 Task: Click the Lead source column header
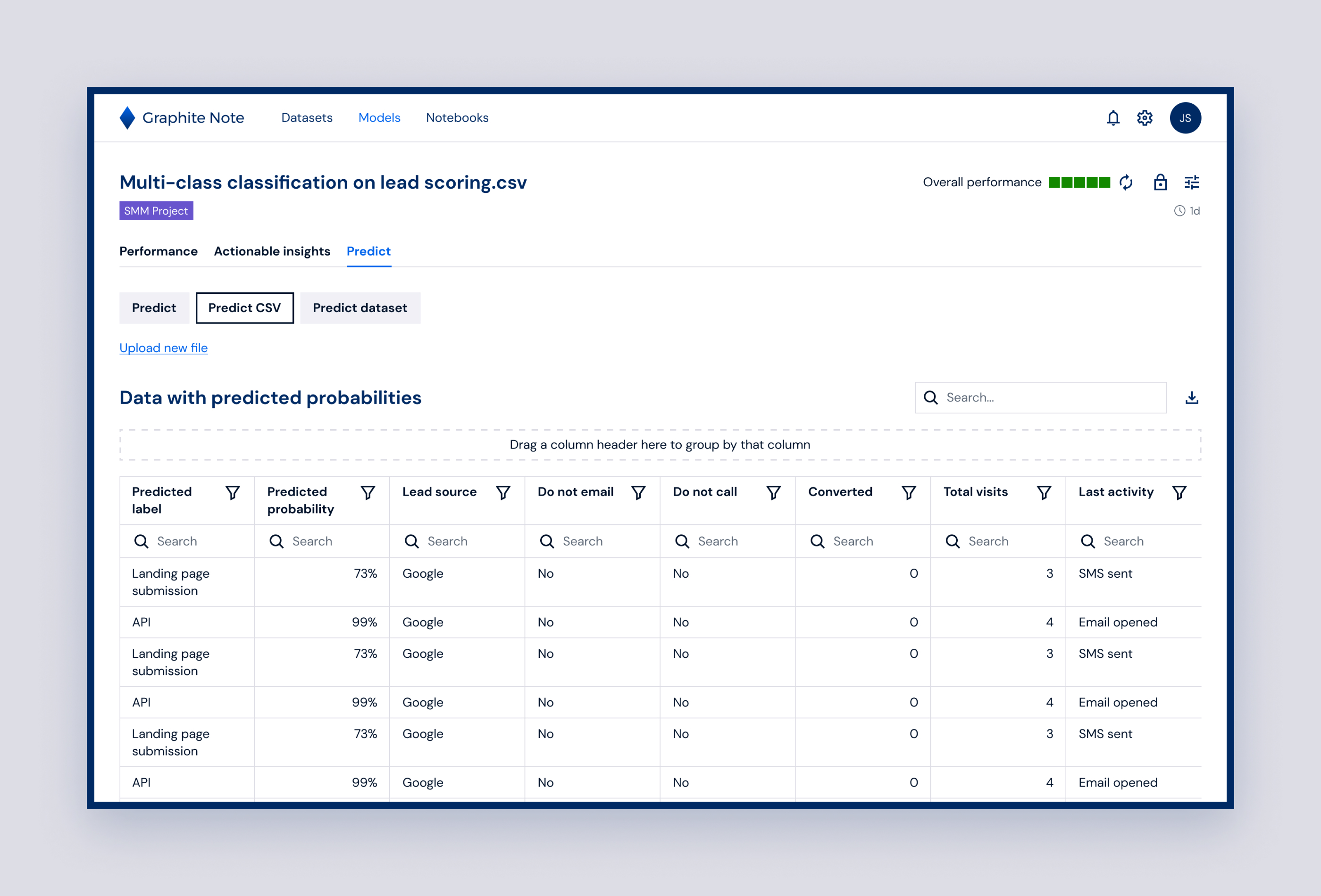tap(439, 492)
